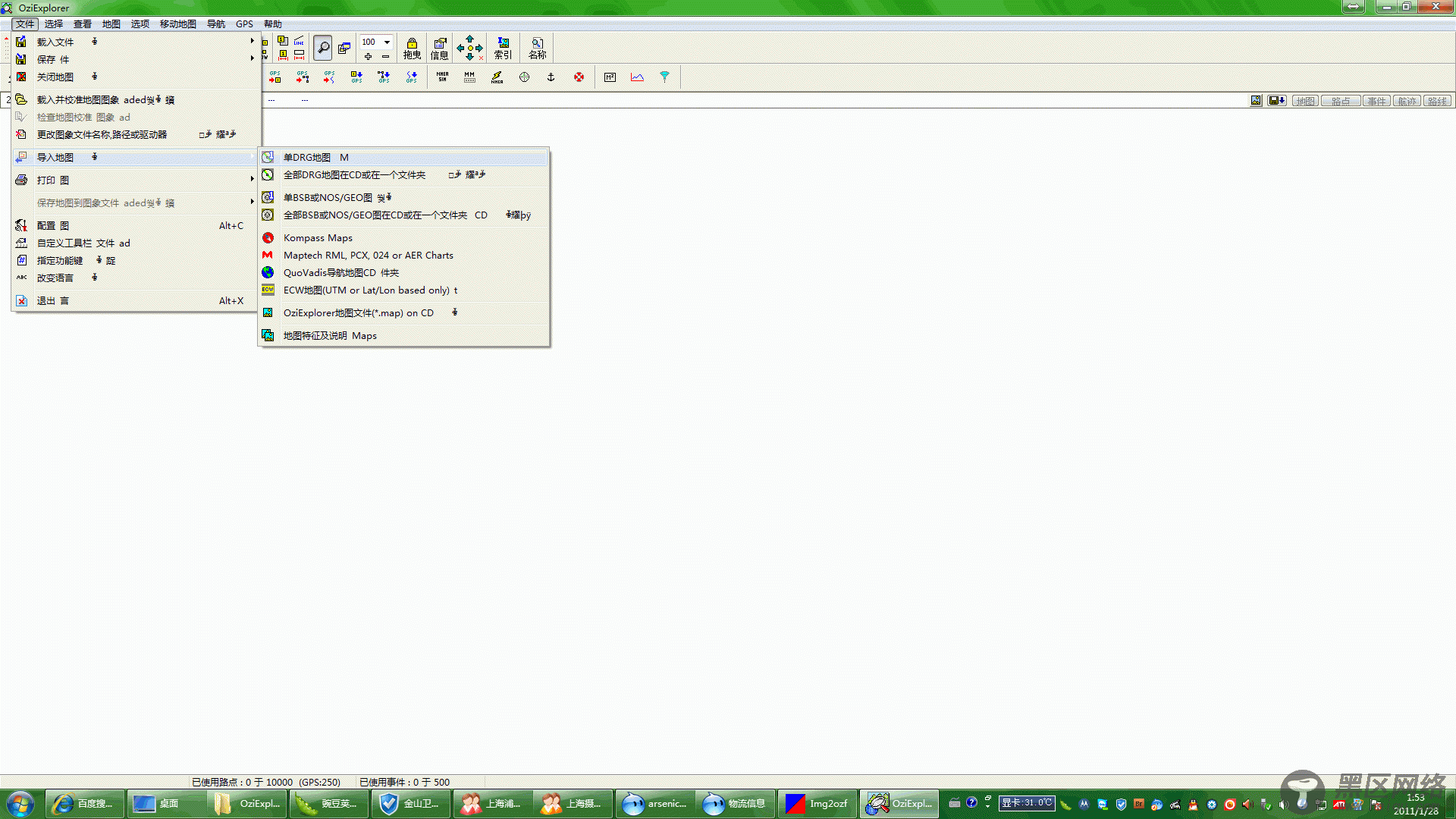Open the 移动地图 menu

pos(178,24)
